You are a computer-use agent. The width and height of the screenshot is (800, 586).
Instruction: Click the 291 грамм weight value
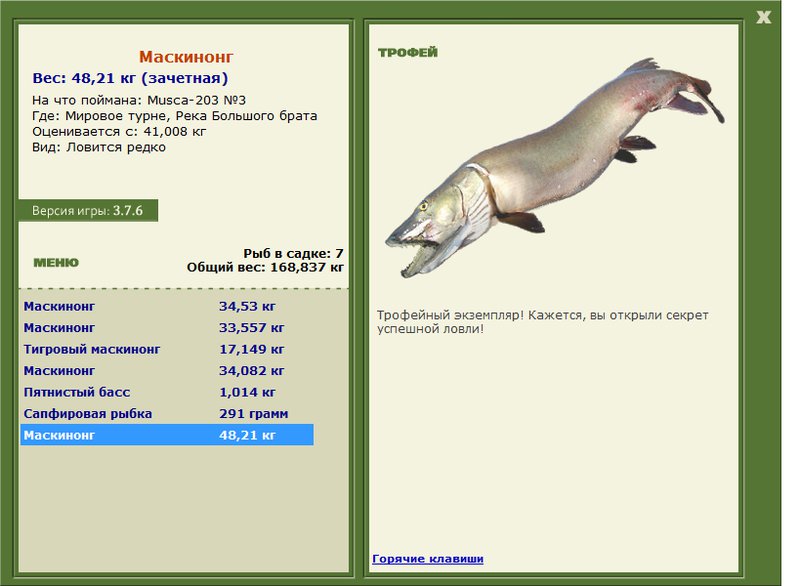pyautogui.click(x=254, y=414)
